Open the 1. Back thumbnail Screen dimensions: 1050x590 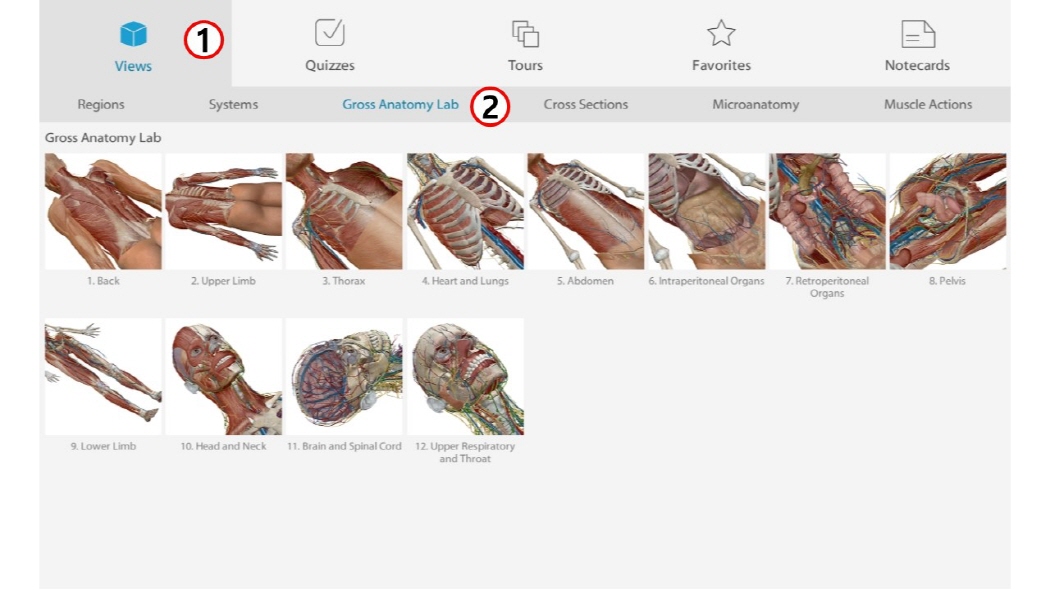tap(103, 212)
